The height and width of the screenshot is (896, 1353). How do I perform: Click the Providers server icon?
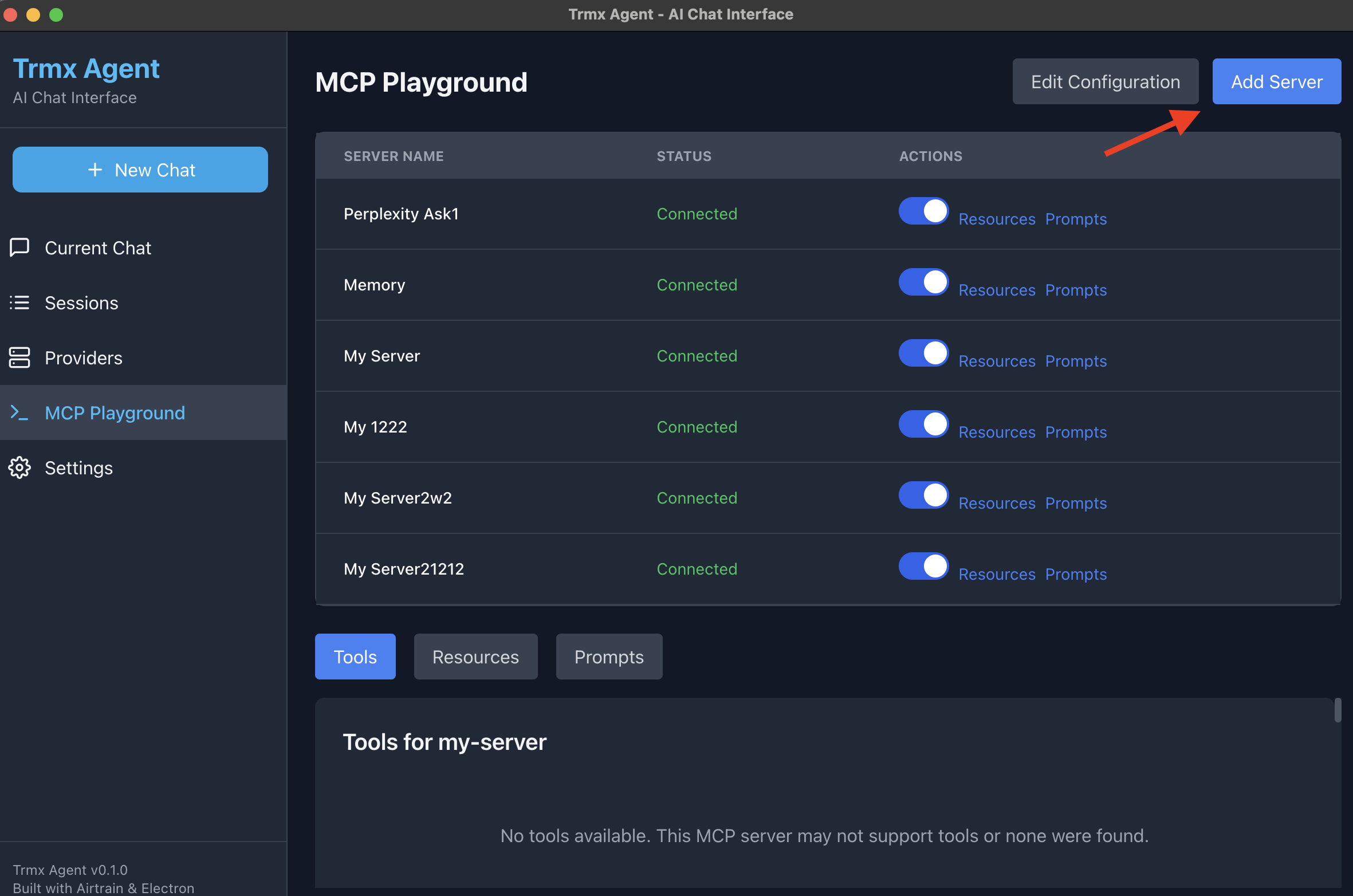pos(19,357)
